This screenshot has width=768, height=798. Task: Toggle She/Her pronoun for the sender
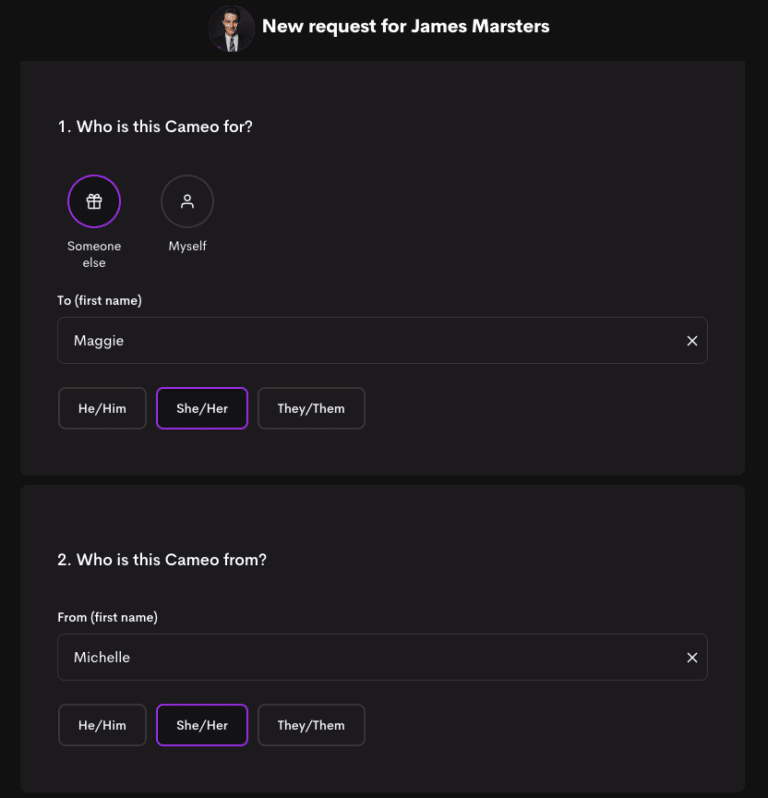click(x=202, y=726)
